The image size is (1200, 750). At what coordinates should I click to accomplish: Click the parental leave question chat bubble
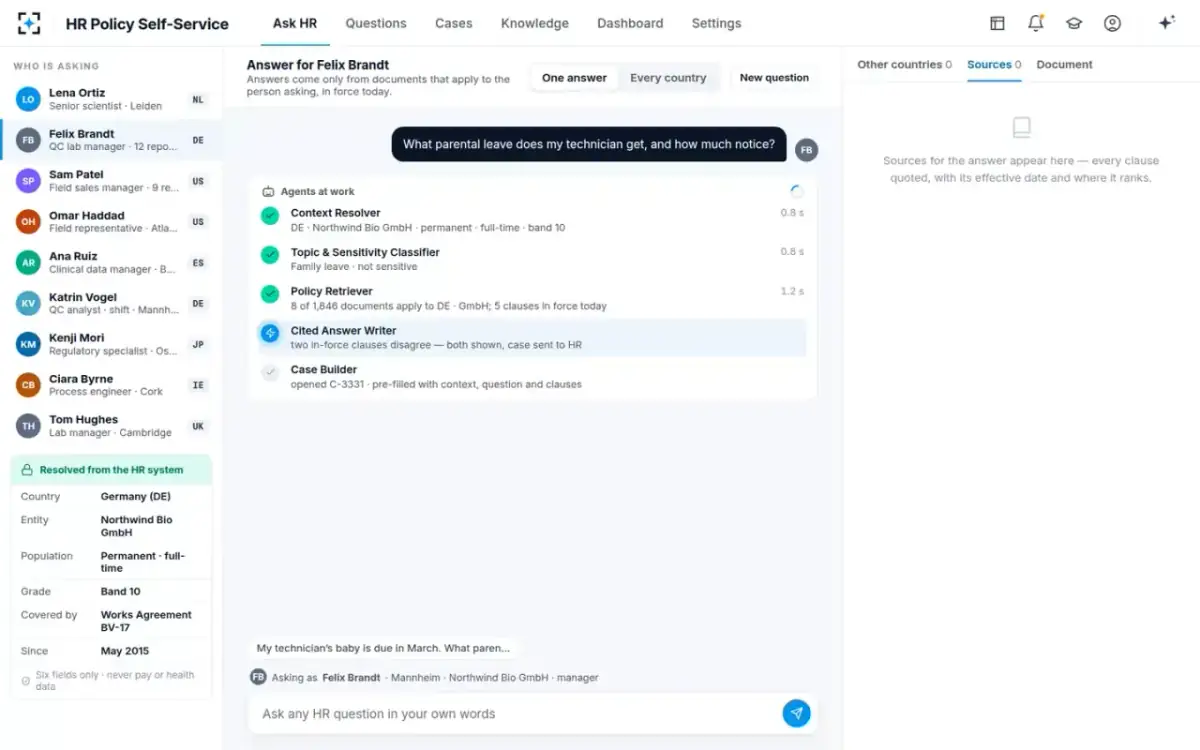pos(589,144)
